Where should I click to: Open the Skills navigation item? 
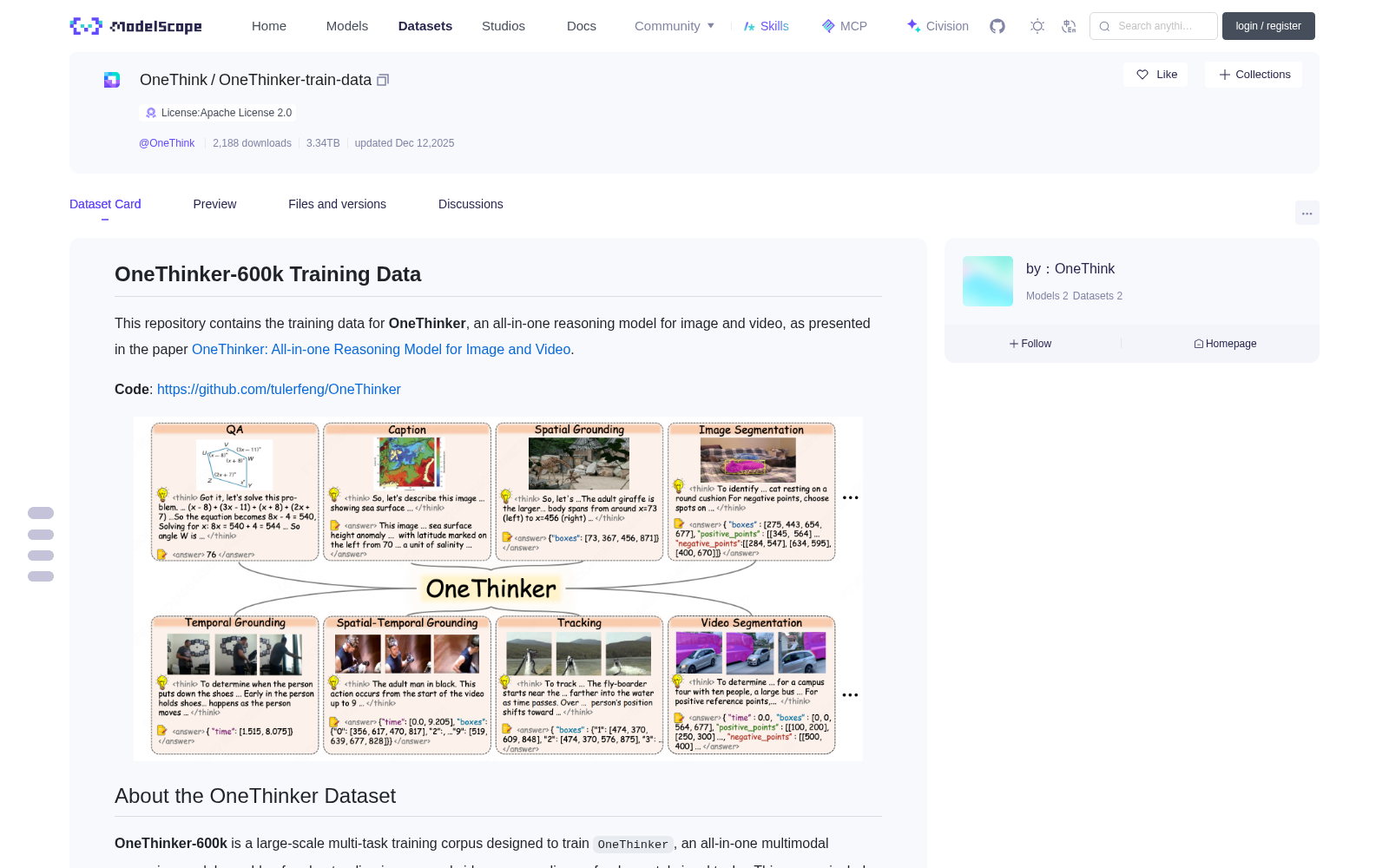tap(766, 26)
